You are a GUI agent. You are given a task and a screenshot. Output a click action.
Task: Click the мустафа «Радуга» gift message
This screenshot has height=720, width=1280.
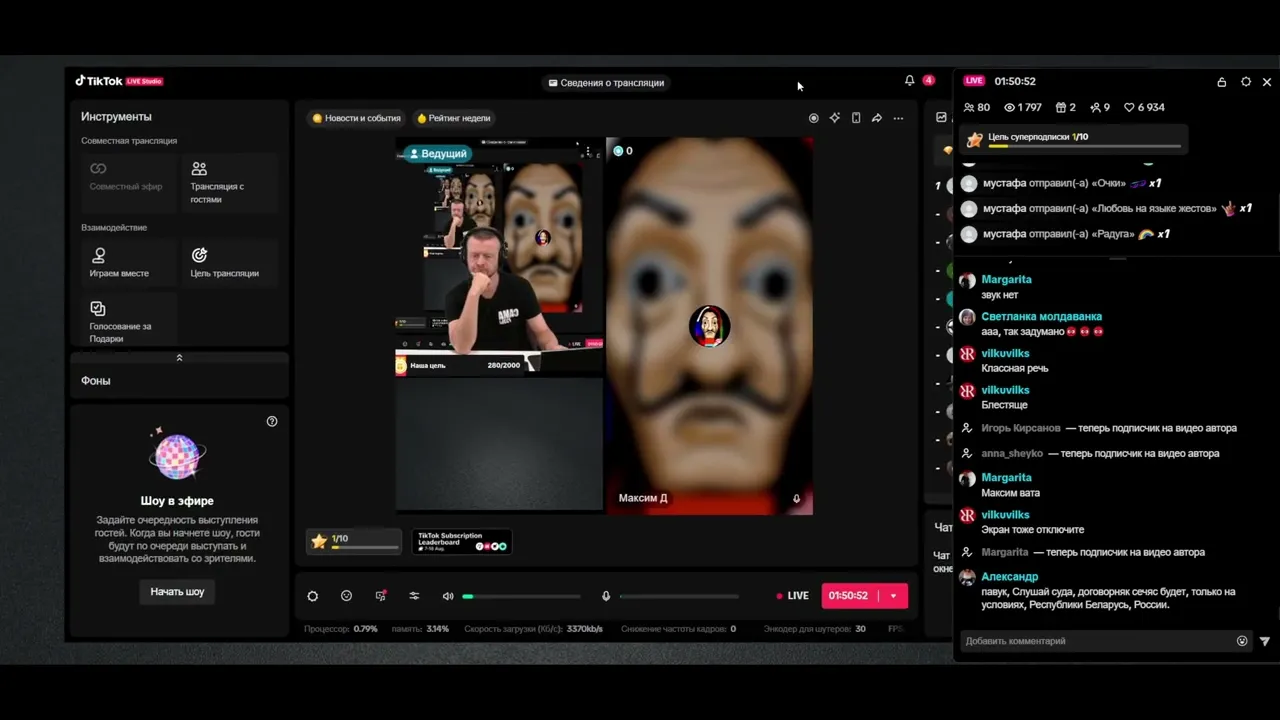pos(1066,234)
